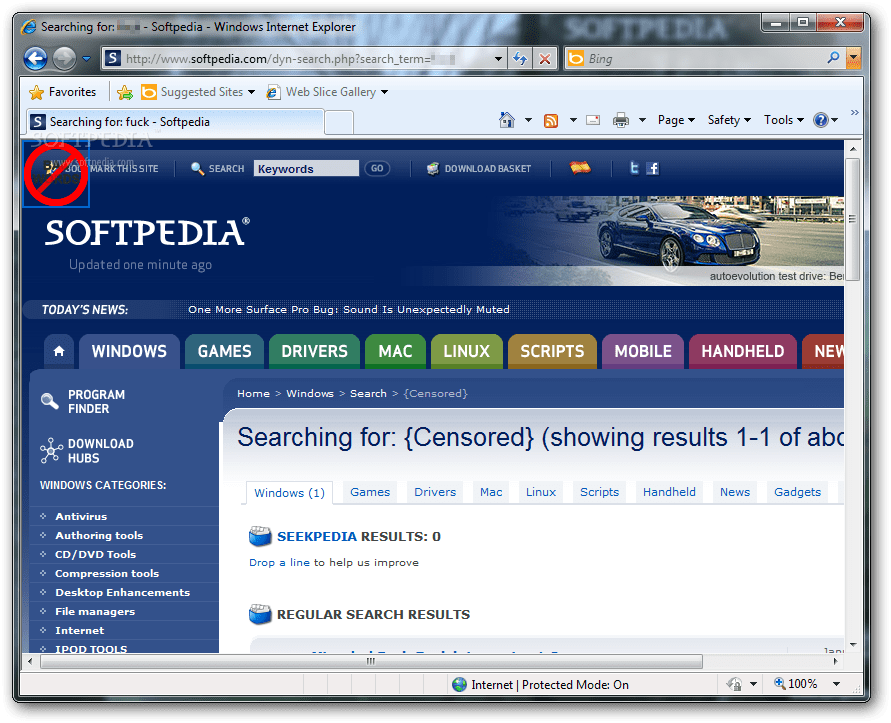Click the Forward navigation arrow
891x723 pixels.
(x=64, y=59)
